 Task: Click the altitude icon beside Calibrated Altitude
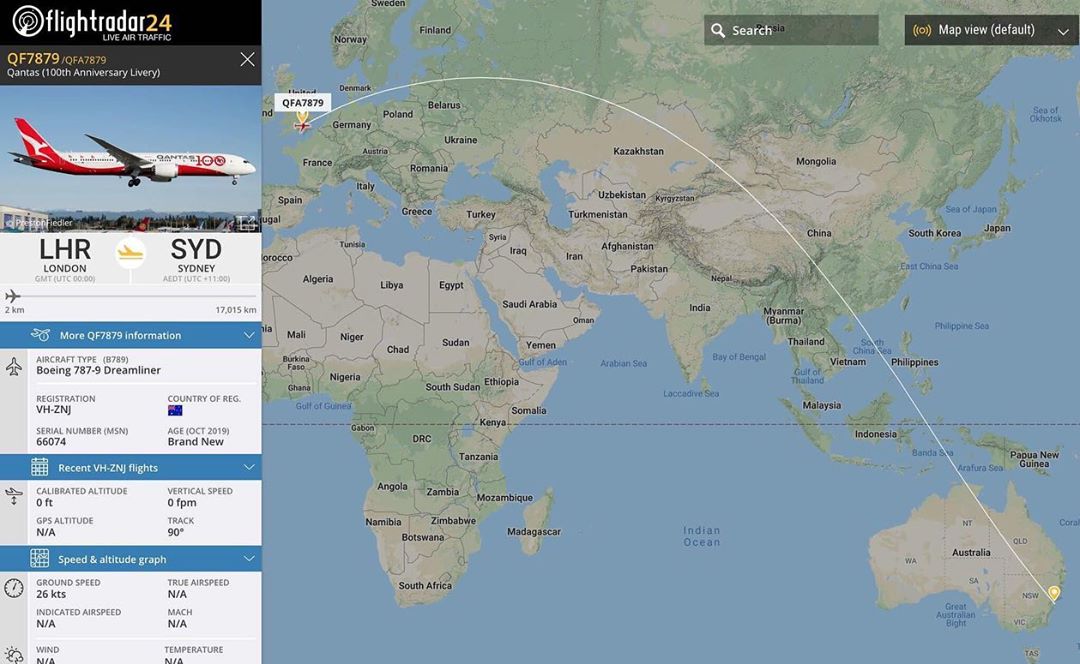pyautogui.click(x=14, y=496)
